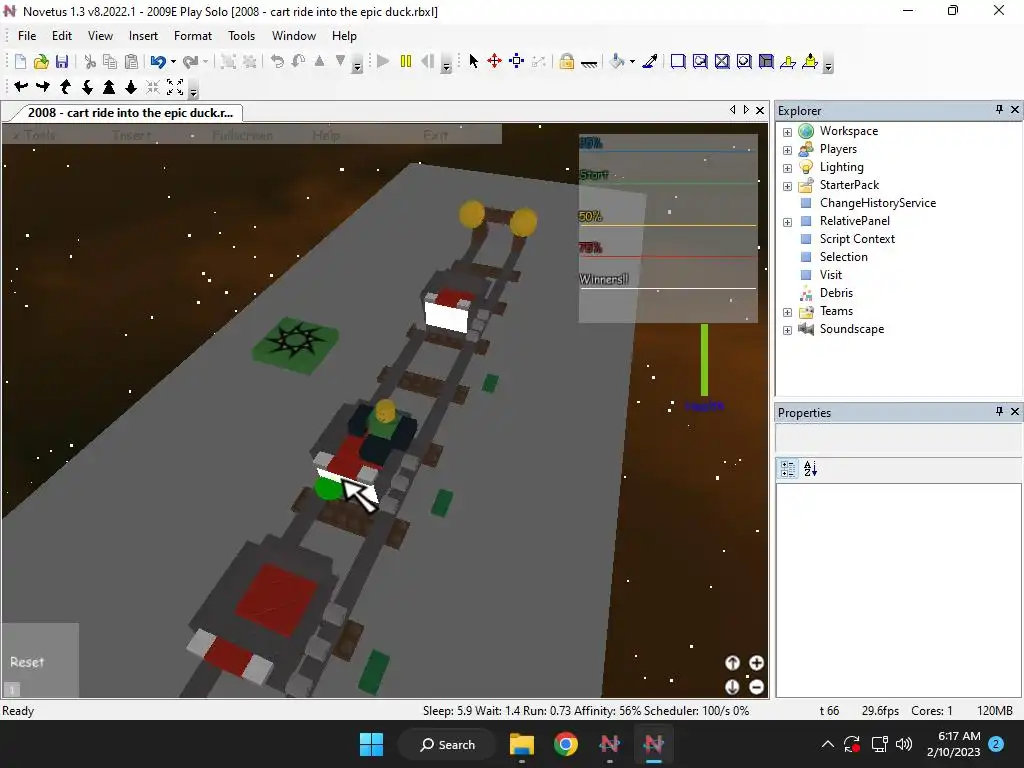Screen dimensions: 1024x768
Task: Click the green Health bar
Action: pos(705,360)
